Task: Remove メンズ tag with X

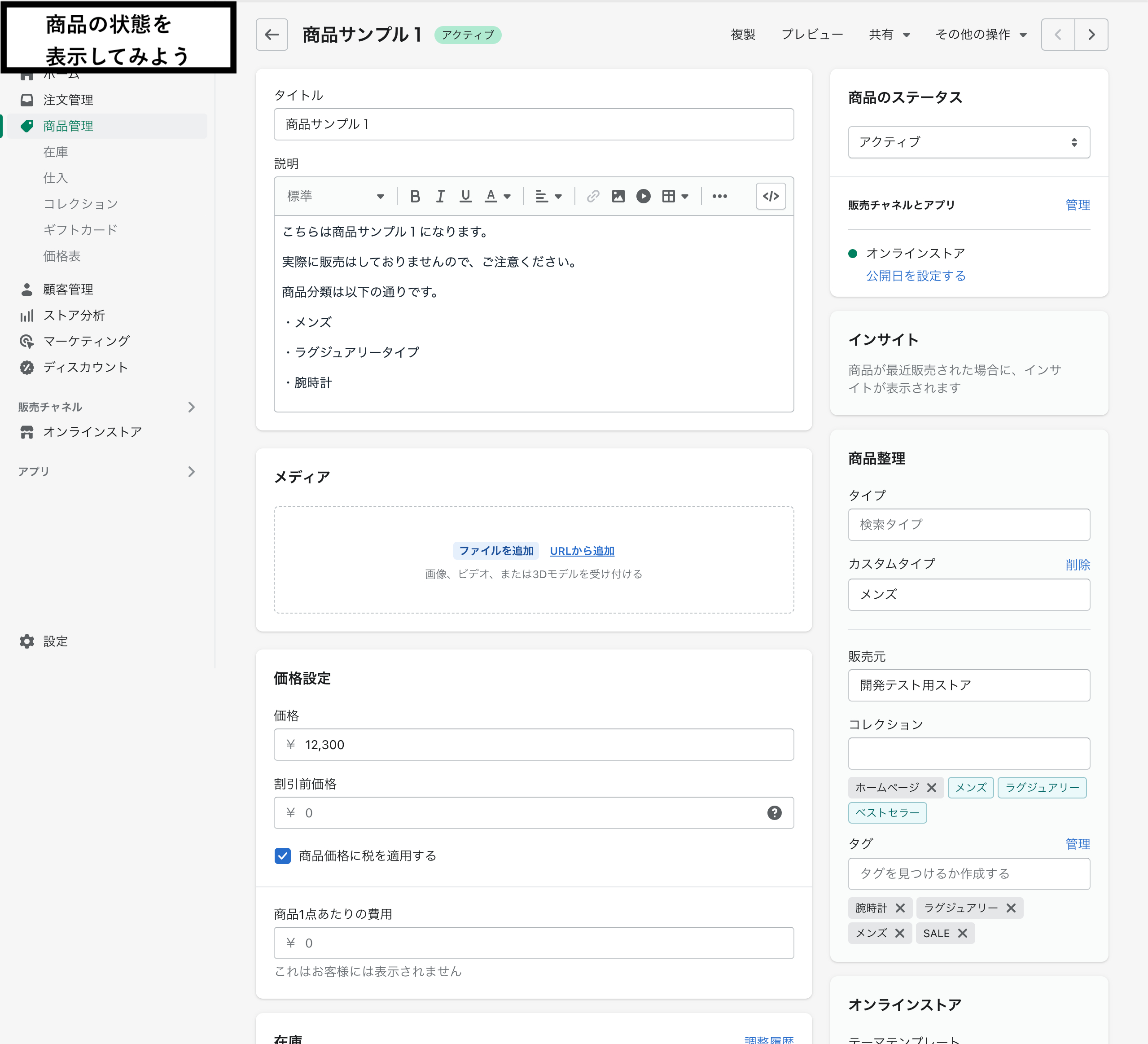Action: [900, 933]
